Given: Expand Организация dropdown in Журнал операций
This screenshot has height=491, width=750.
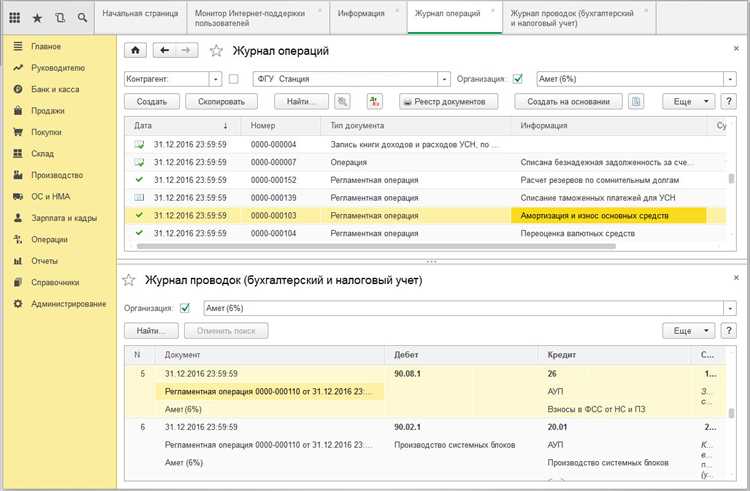Looking at the screenshot, I should (x=730, y=79).
